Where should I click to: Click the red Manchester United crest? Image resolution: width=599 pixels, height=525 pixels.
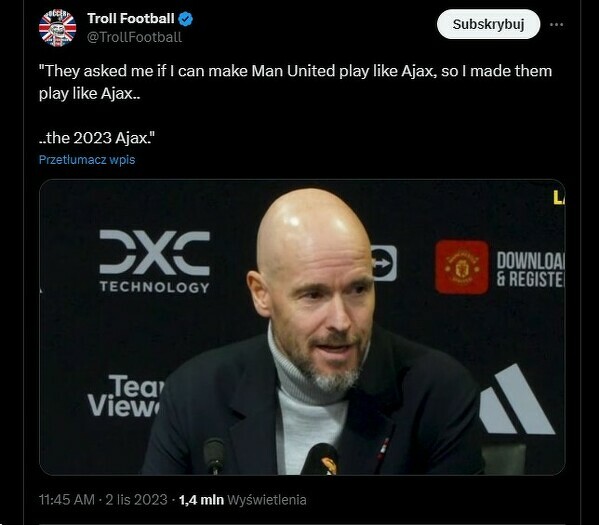462,267
